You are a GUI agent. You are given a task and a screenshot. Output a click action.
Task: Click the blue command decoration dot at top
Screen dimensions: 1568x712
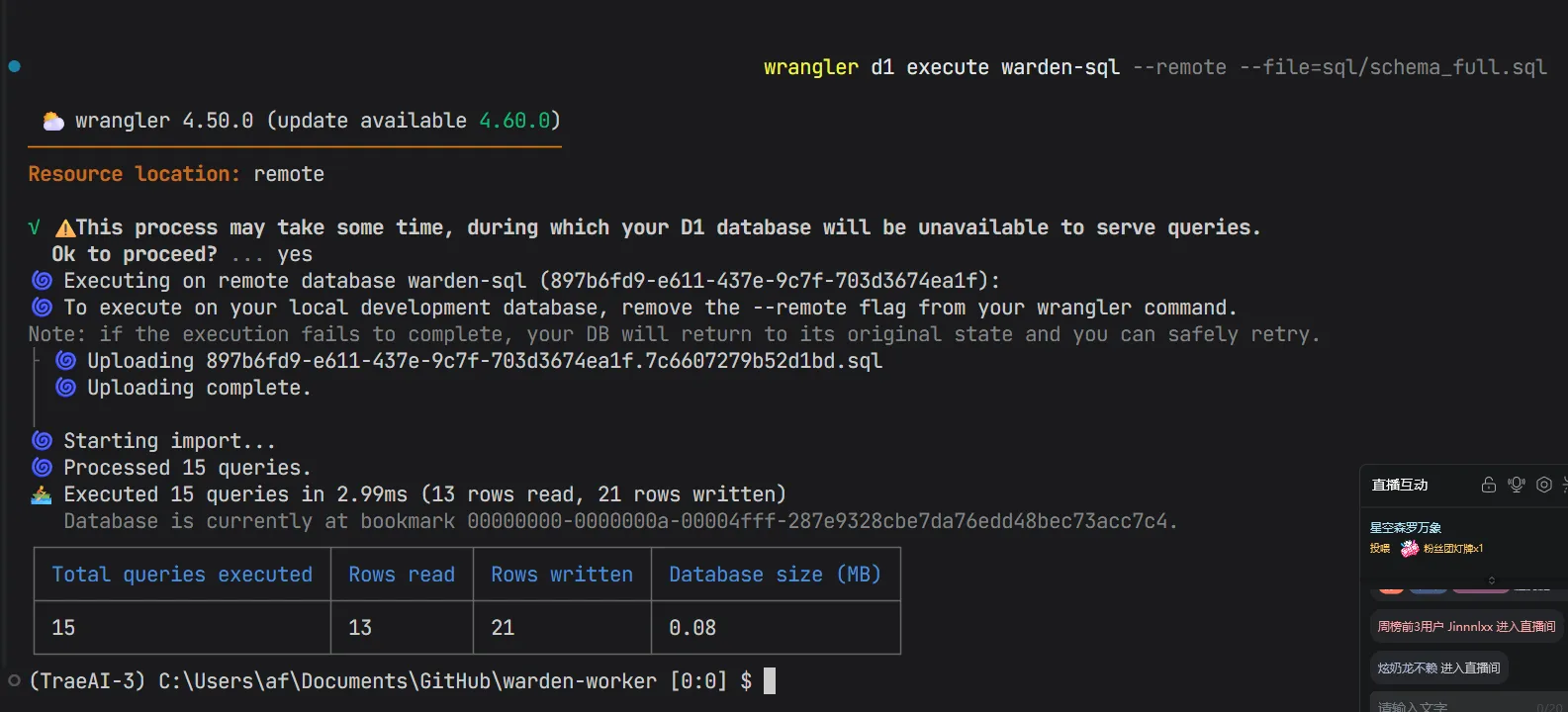[x=14, y=66]
